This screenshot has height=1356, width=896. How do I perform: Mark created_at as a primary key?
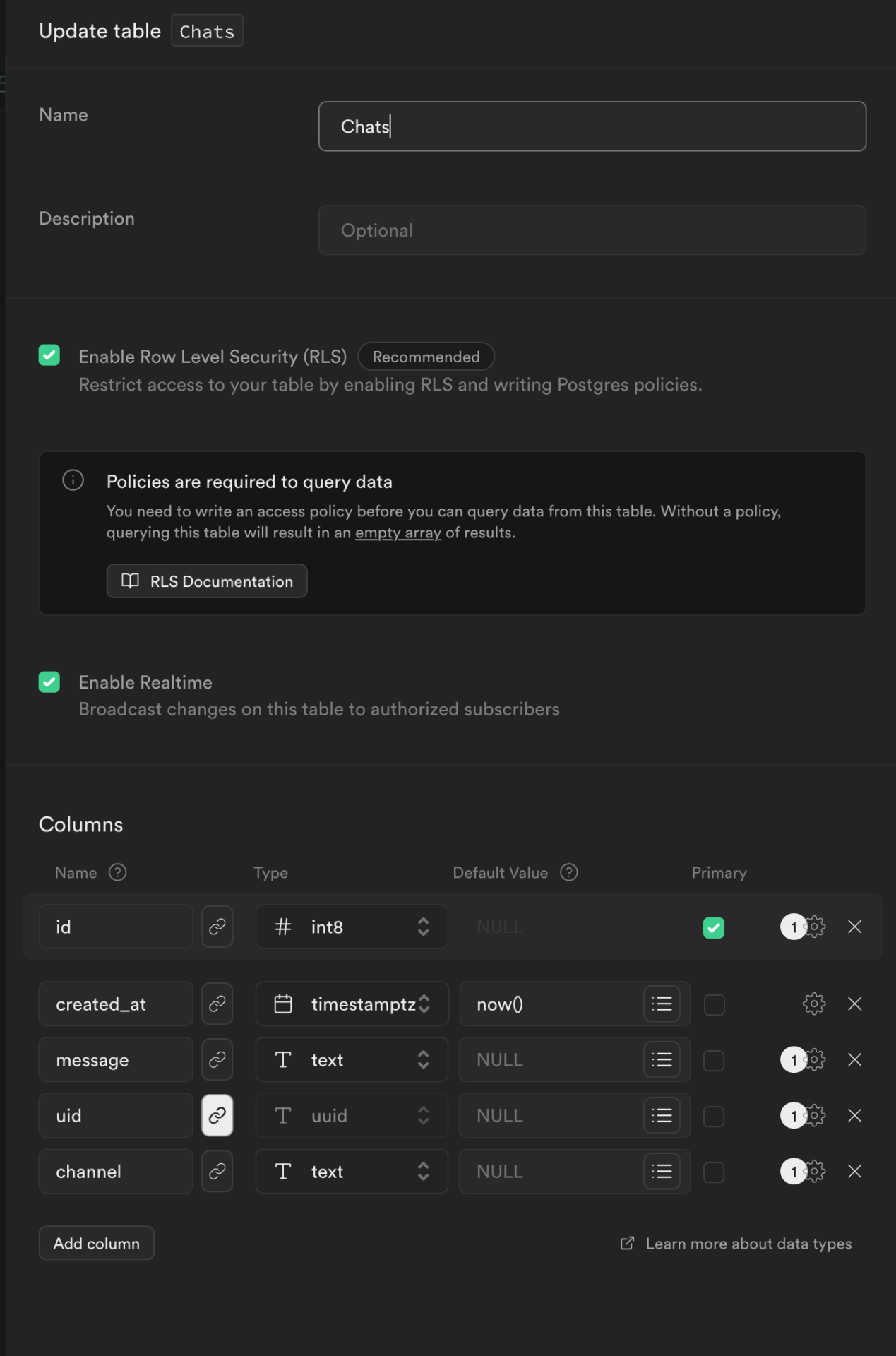point(714,1004)
